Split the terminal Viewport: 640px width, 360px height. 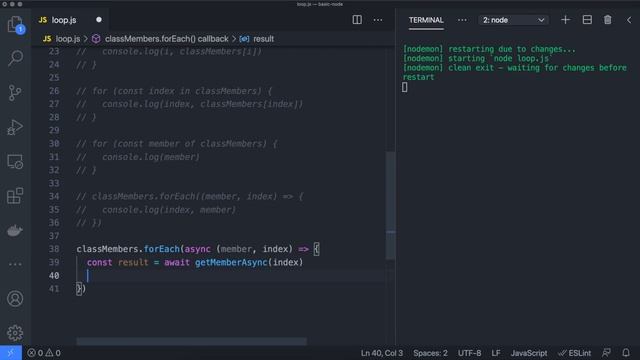tap(587, 20)
